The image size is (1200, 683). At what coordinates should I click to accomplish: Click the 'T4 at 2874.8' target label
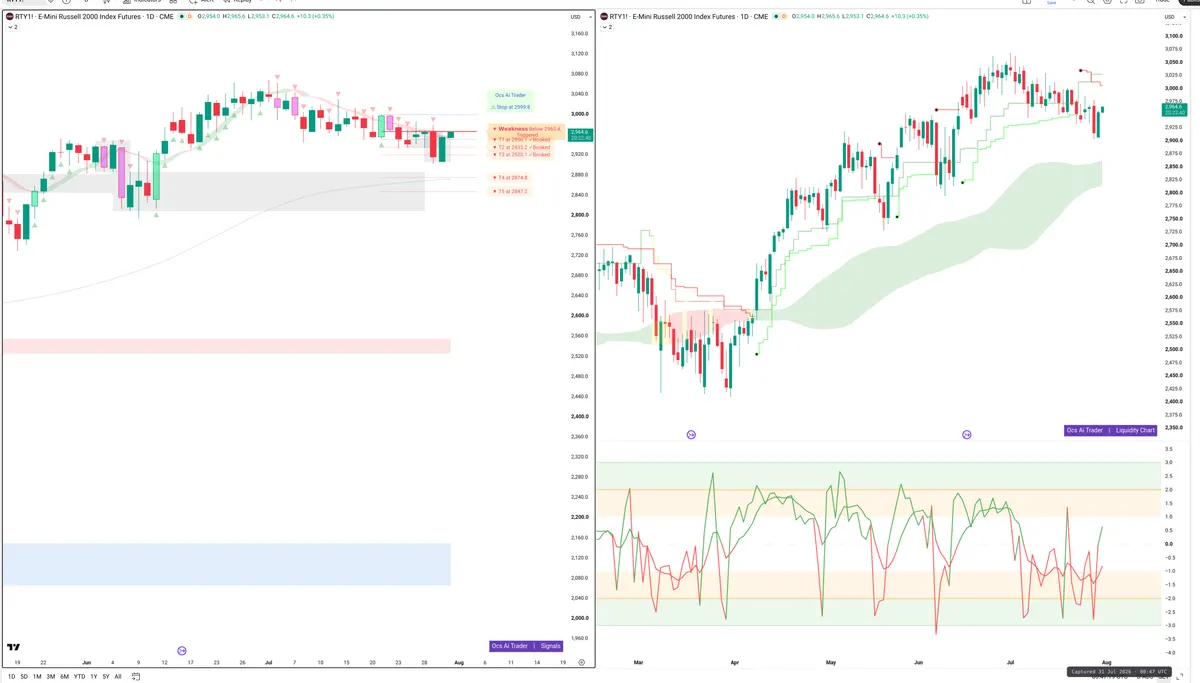[510, 177]
